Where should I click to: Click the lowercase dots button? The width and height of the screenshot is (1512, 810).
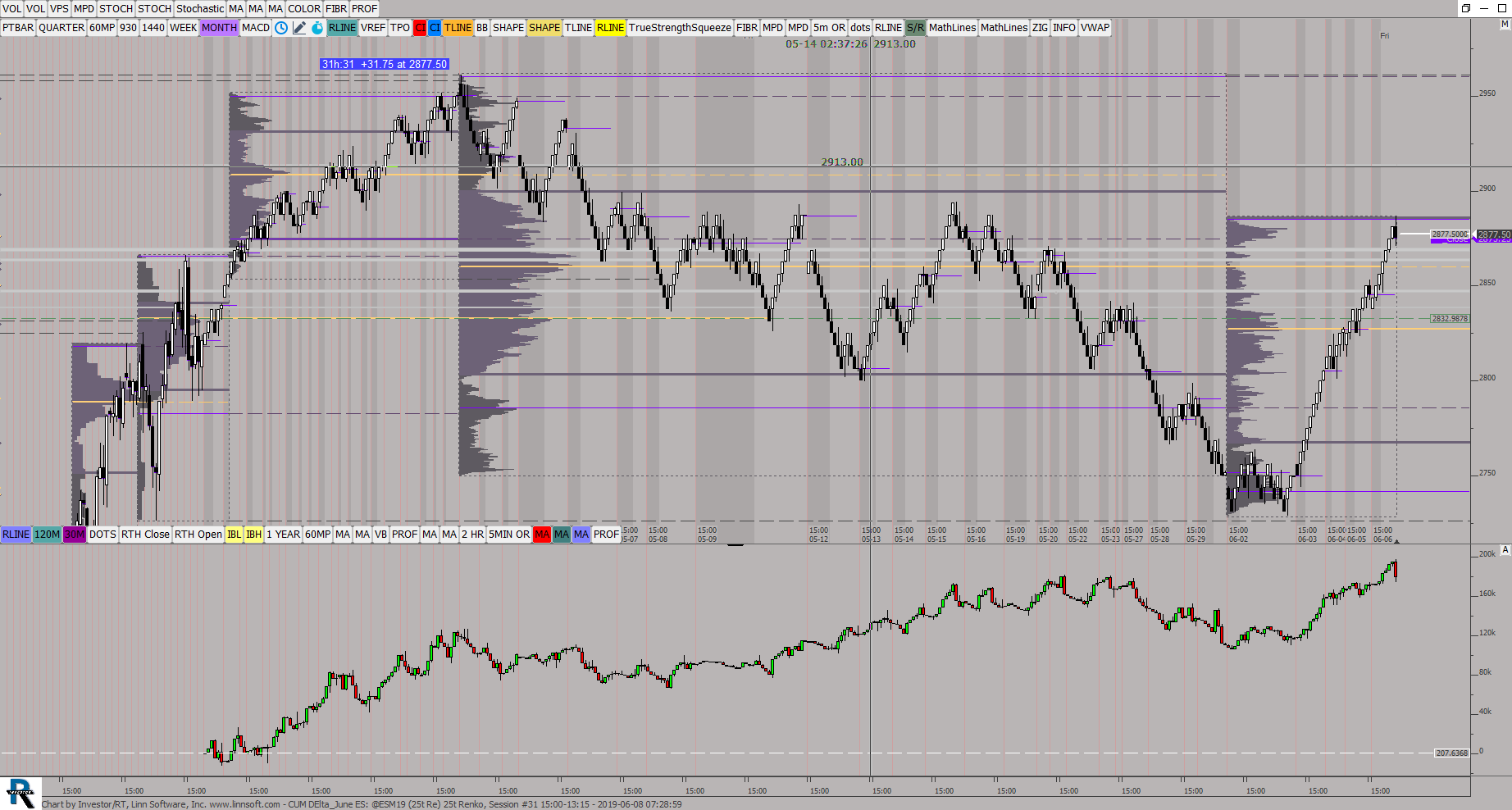tap(860, 28)
